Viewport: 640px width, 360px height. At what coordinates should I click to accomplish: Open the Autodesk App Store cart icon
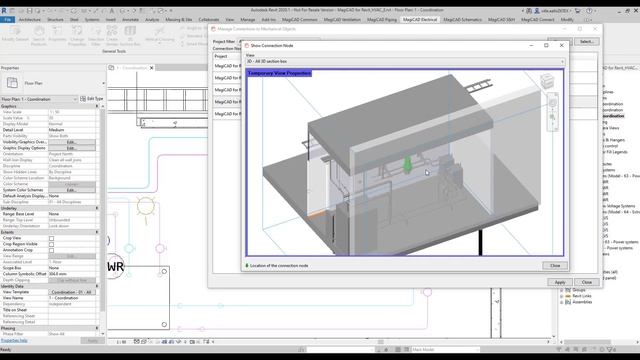coord(578,11)
